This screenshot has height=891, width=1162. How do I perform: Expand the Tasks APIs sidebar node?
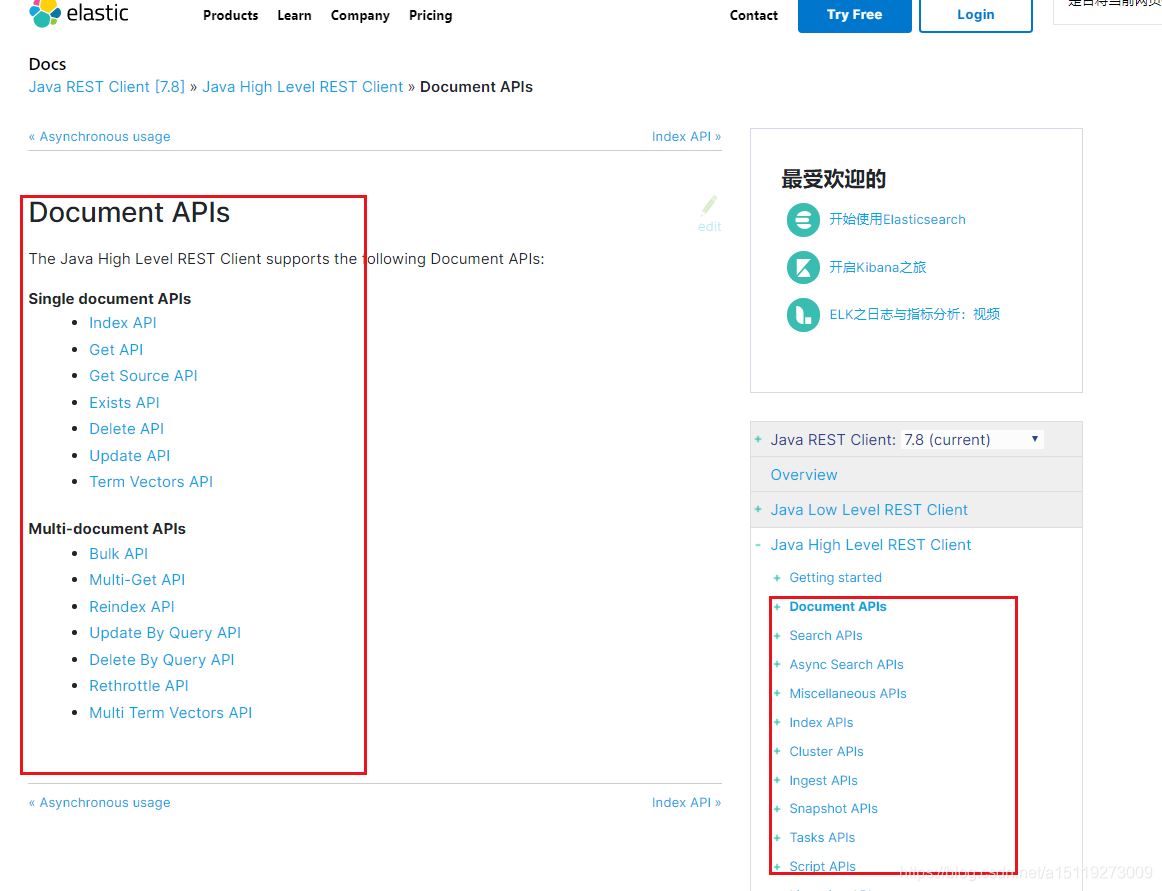click(777, 838)
